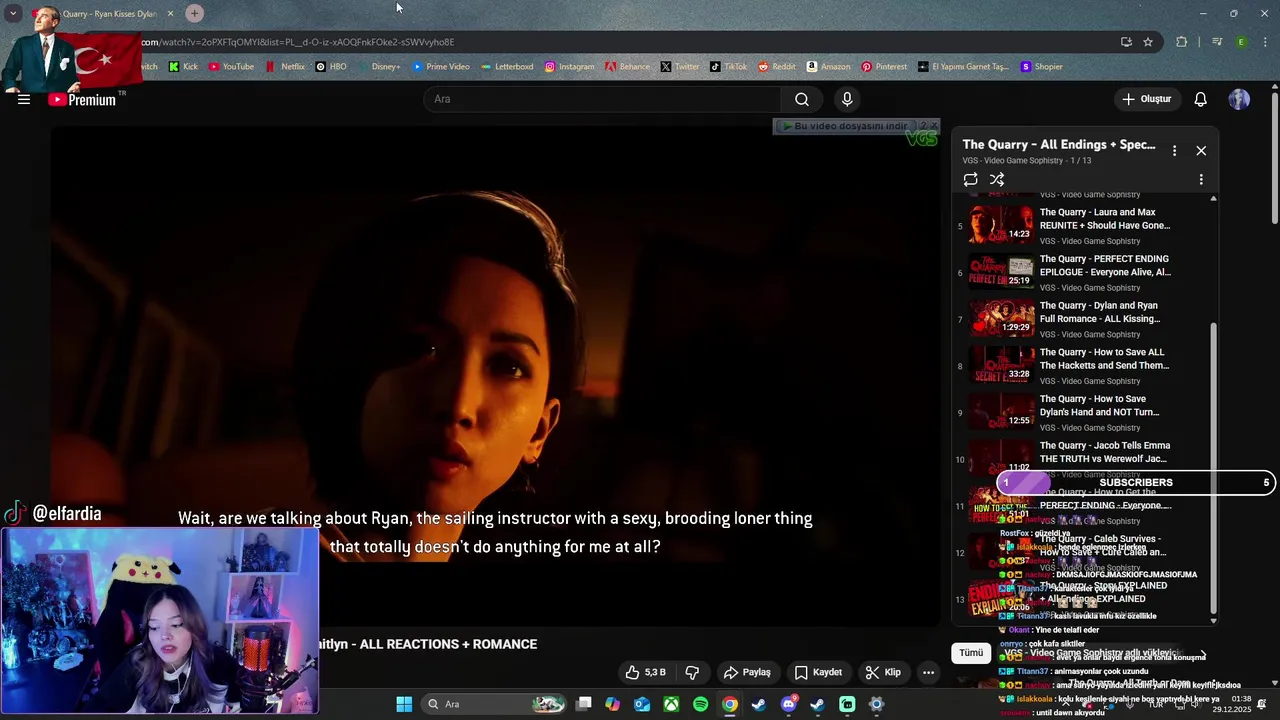Image resolution: width=1280 pixels, height=720 pixels.
Task: Open playlist options below header
Action: (1201, 179)
